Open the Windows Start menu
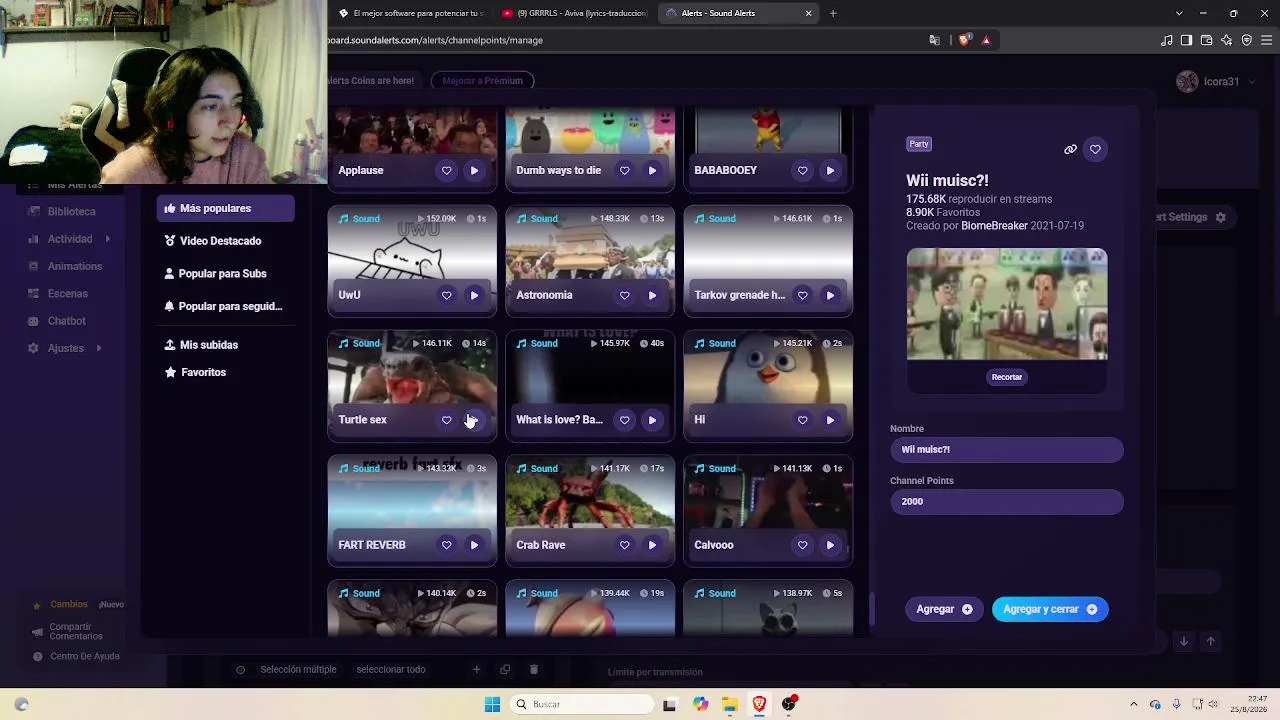The height and width of the screenshot is (720, 1280). click(492, 704)
